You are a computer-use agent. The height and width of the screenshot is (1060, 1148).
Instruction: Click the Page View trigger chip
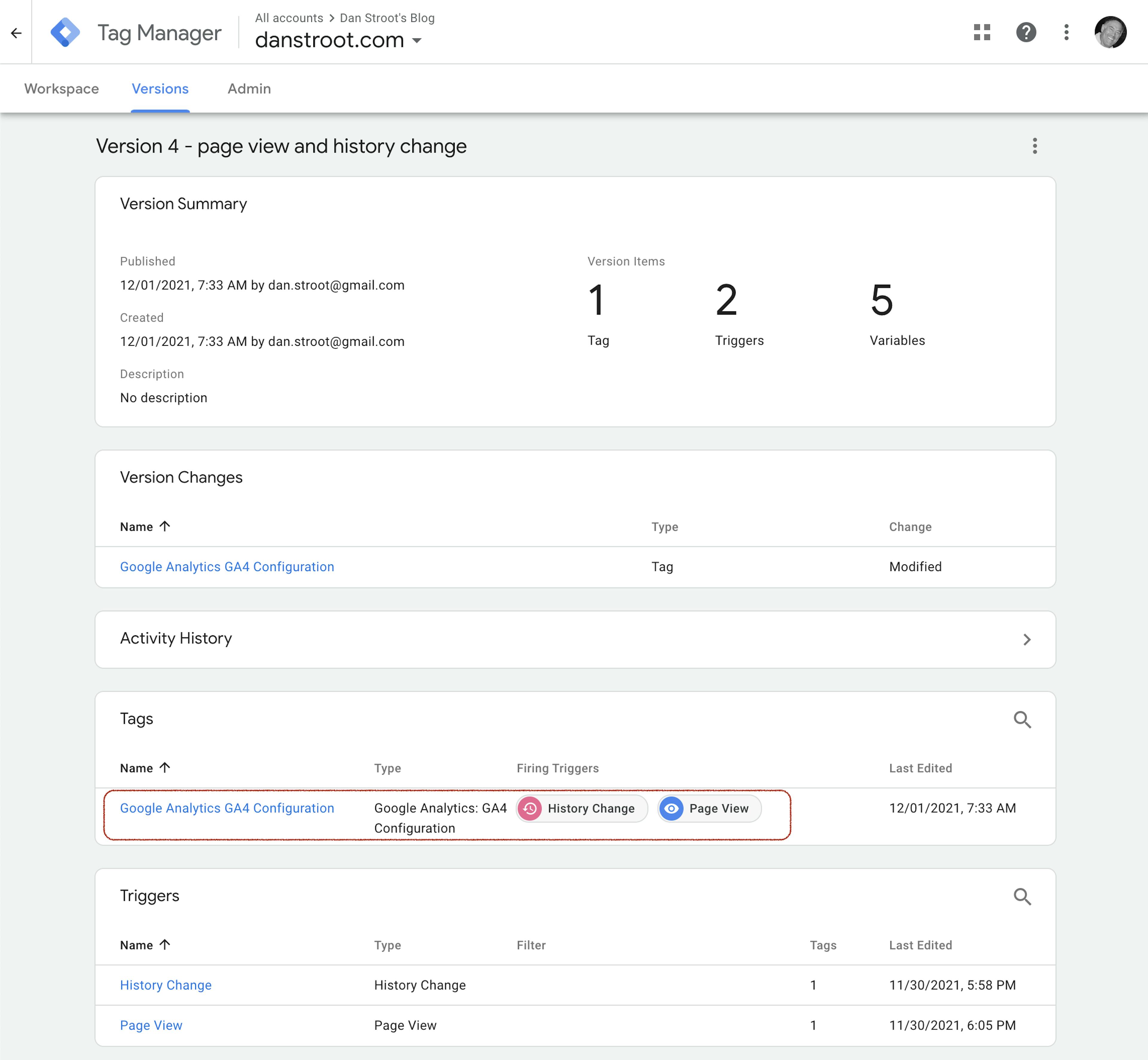click(709, 808)
